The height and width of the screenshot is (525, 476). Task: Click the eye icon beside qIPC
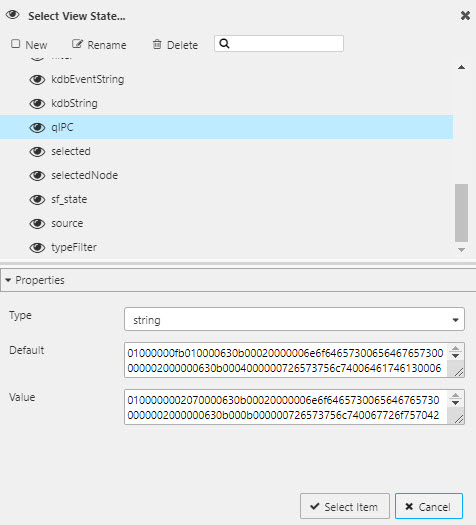tap(37, 128)
